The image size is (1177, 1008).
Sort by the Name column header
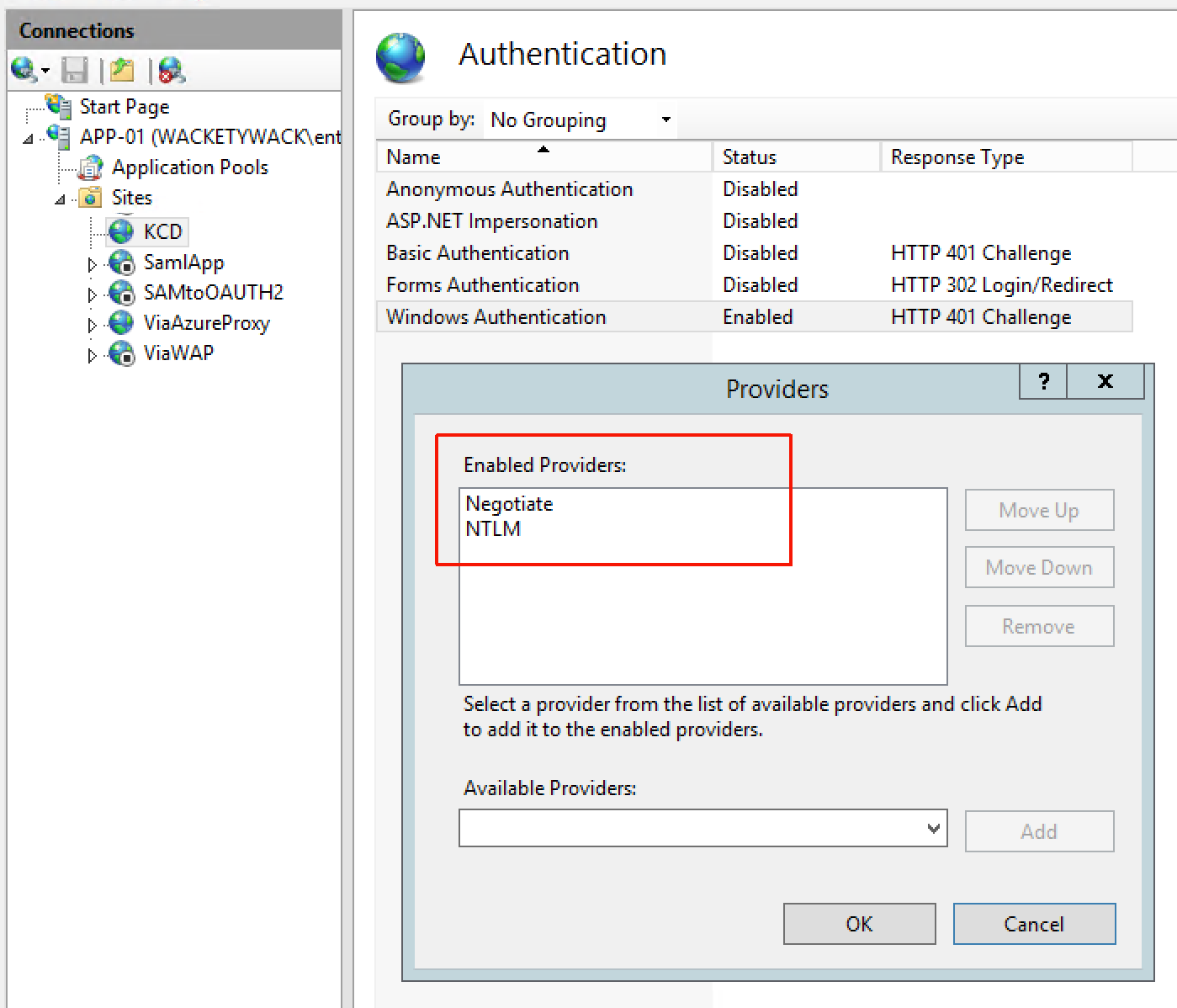(x=543, y=157)
